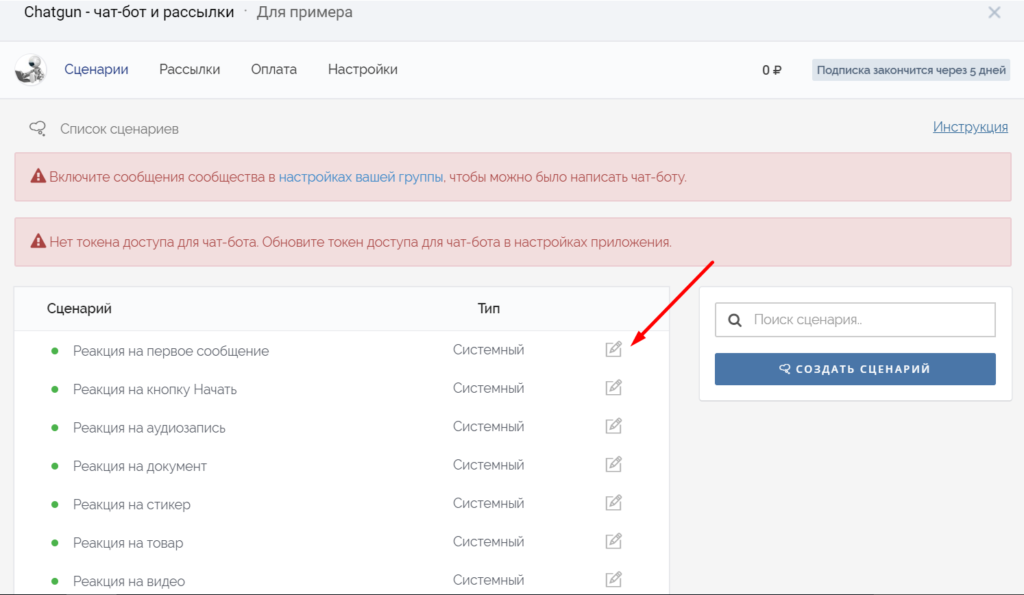This screenshot has width=1024, height=595.
Task: Edit the "Реакция на аудиозапись" scenario
Action: 613,426
